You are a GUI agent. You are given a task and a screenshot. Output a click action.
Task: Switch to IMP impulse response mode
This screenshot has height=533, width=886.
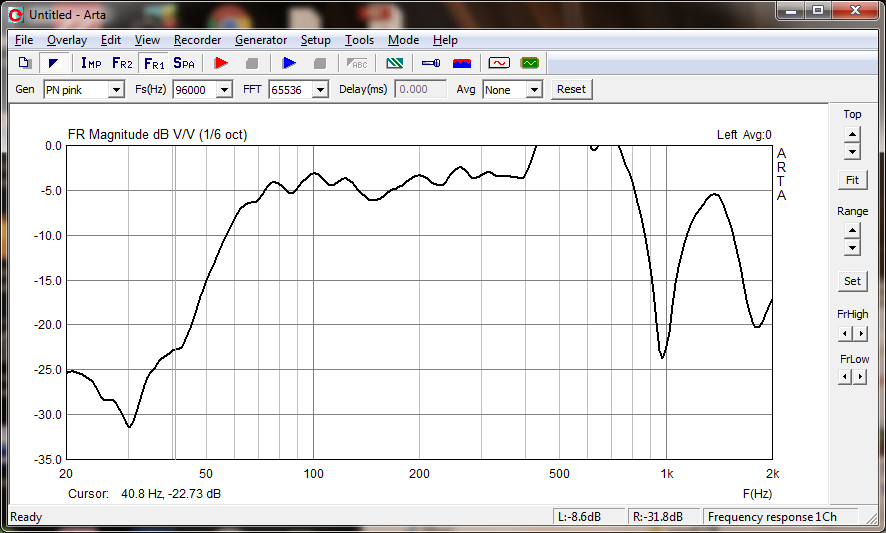[x=91, y=63]
